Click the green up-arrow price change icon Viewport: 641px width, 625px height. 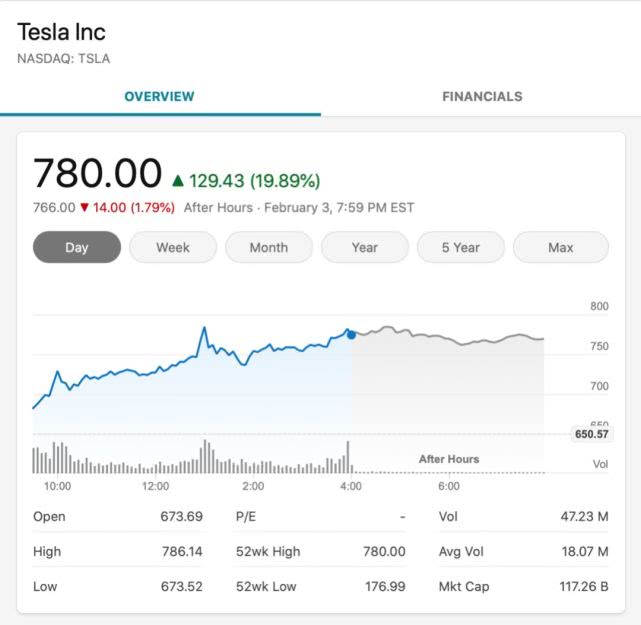(x=178, y=181)
